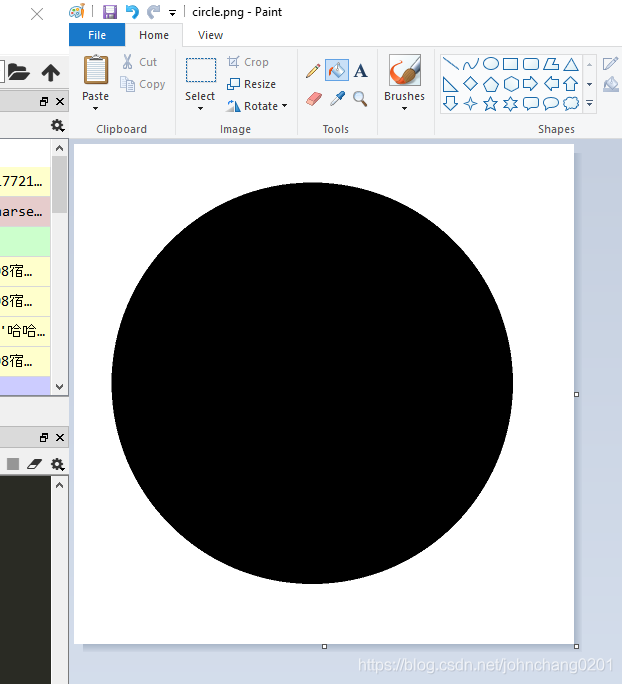Viewport: 622px width, 684px height.
Task: Click the upper list scrollbar up arrow
Action: click(x=60, y=148)
